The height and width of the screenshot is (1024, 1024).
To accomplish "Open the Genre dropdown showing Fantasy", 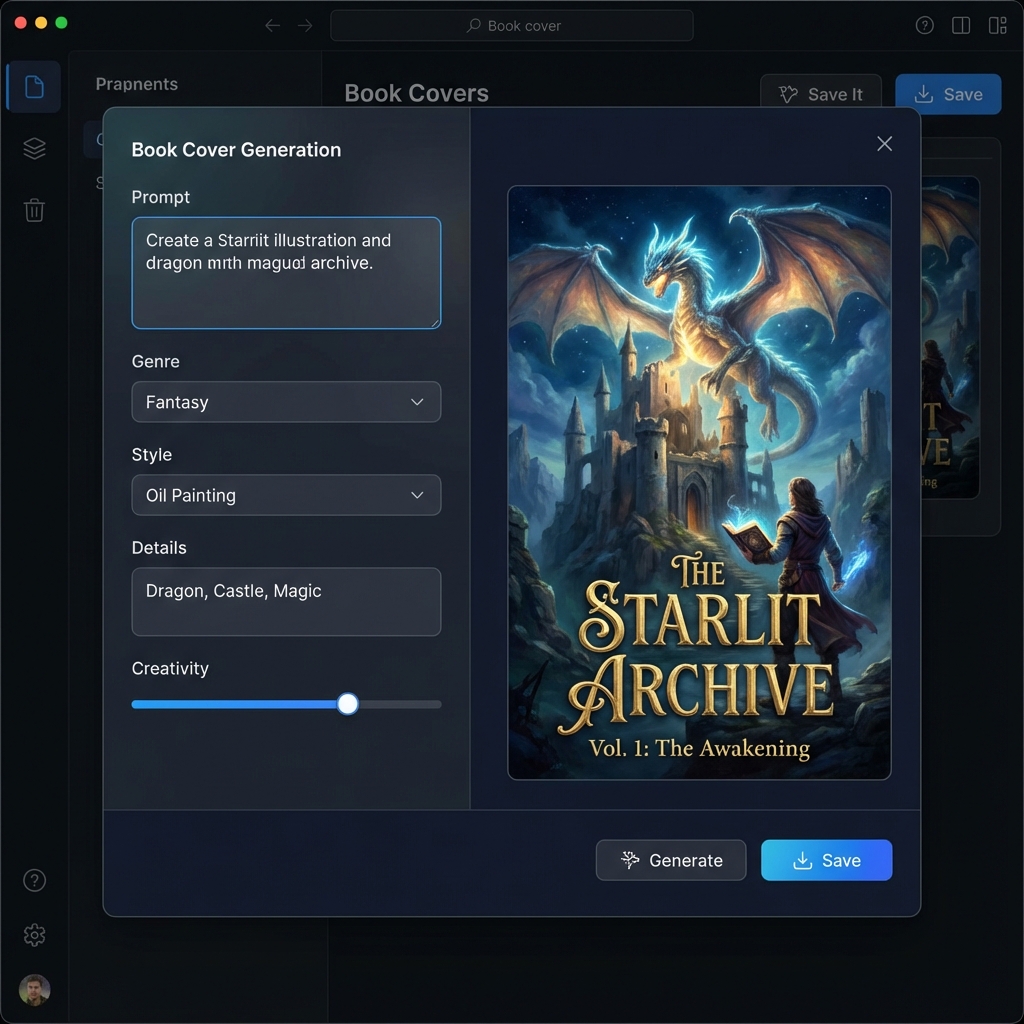I will (285, 402).
